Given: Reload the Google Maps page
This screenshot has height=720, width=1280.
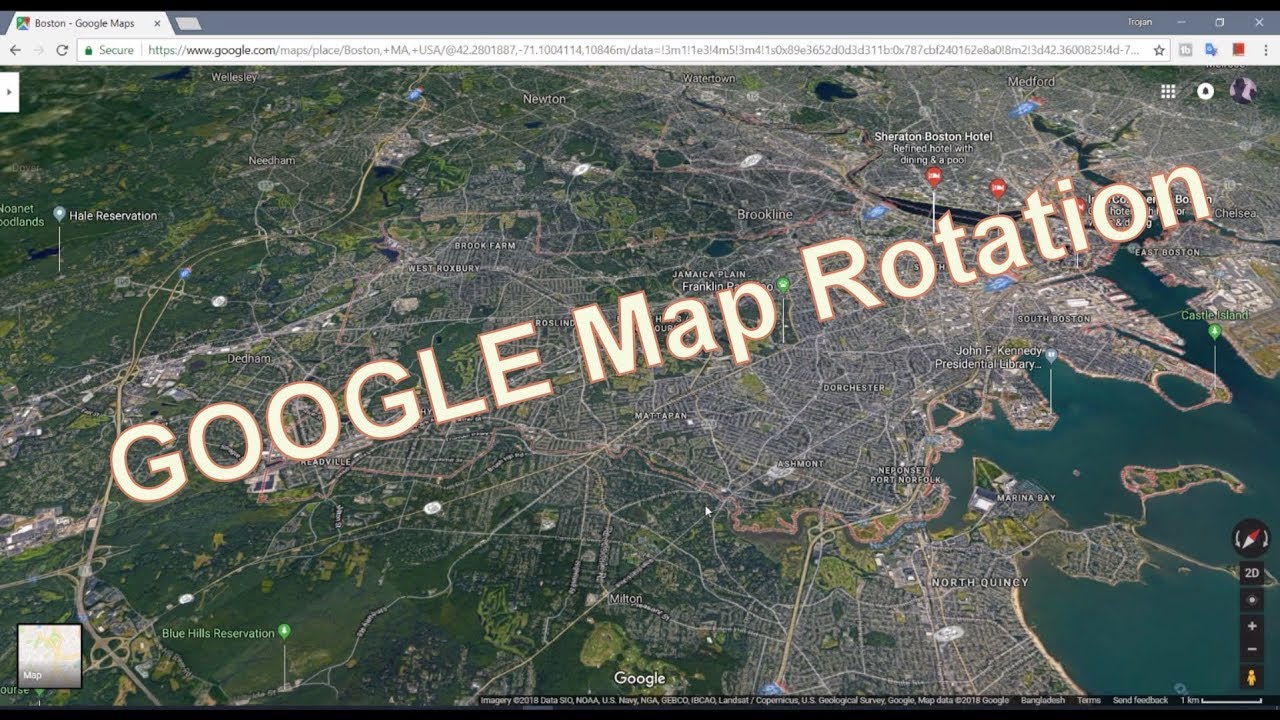Looking at the screenshot, I should tap(62, 50).
